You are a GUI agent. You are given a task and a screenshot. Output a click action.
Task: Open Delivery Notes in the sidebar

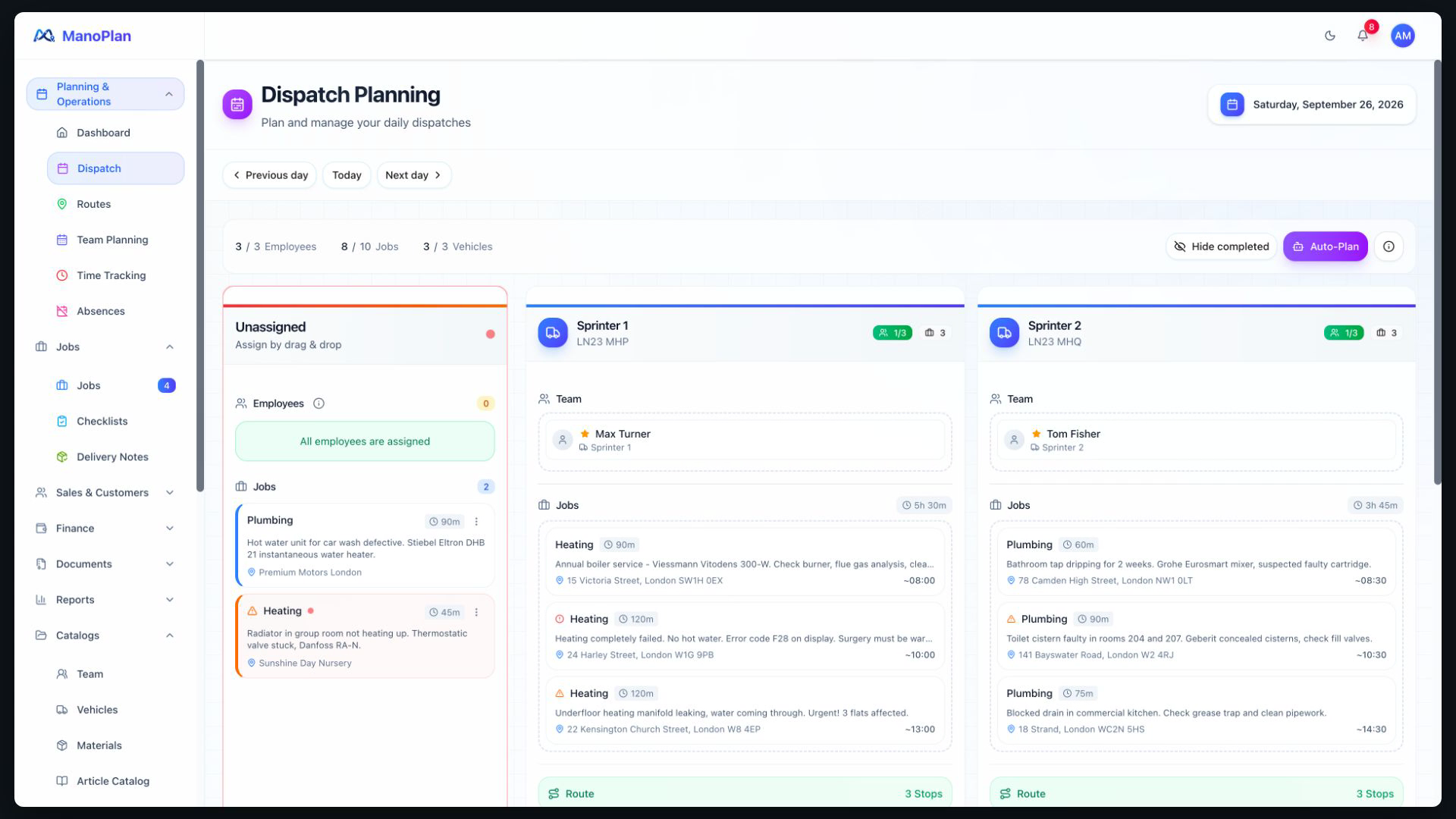click(x=115, y=457)
